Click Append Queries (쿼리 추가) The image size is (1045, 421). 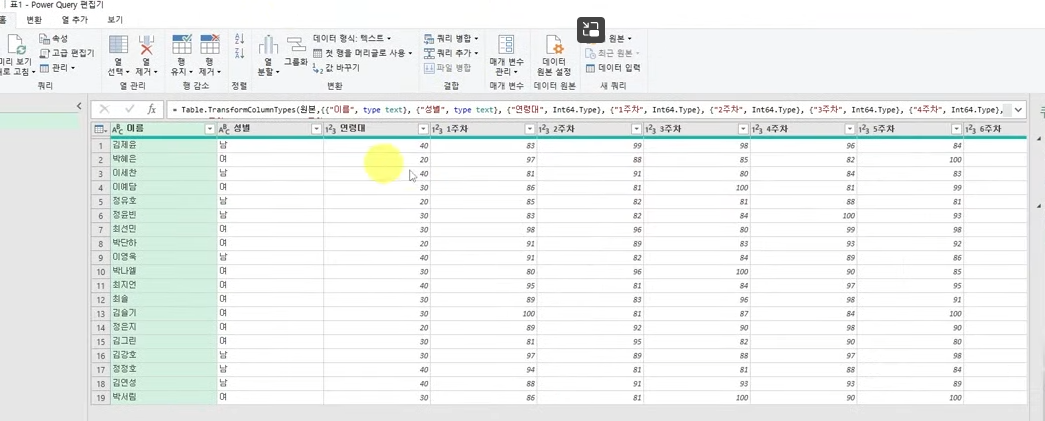pyautogui.click(x=451, y=53)
